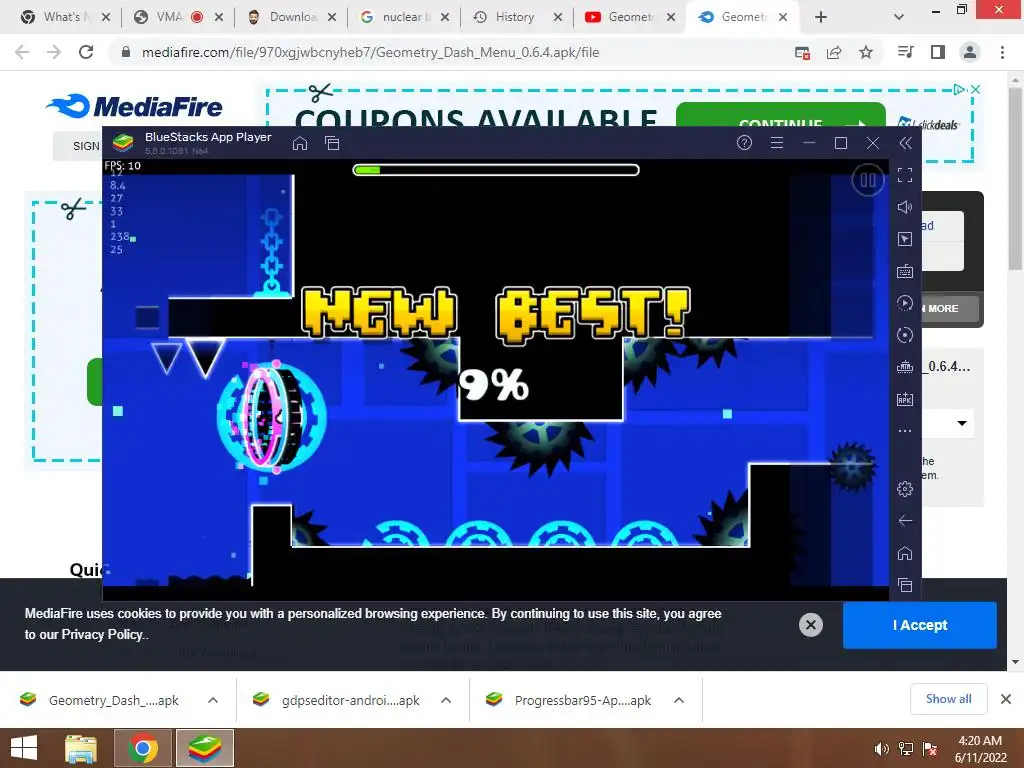
Task: Click the level progress bar in the game
Action: [496, 170]
